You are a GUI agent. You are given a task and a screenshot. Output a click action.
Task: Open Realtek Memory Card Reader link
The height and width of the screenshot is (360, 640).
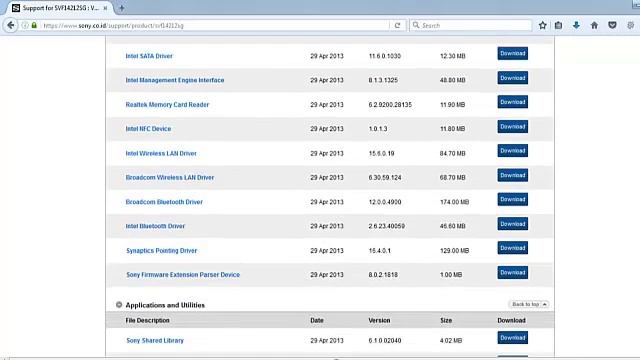click(167, 104)
